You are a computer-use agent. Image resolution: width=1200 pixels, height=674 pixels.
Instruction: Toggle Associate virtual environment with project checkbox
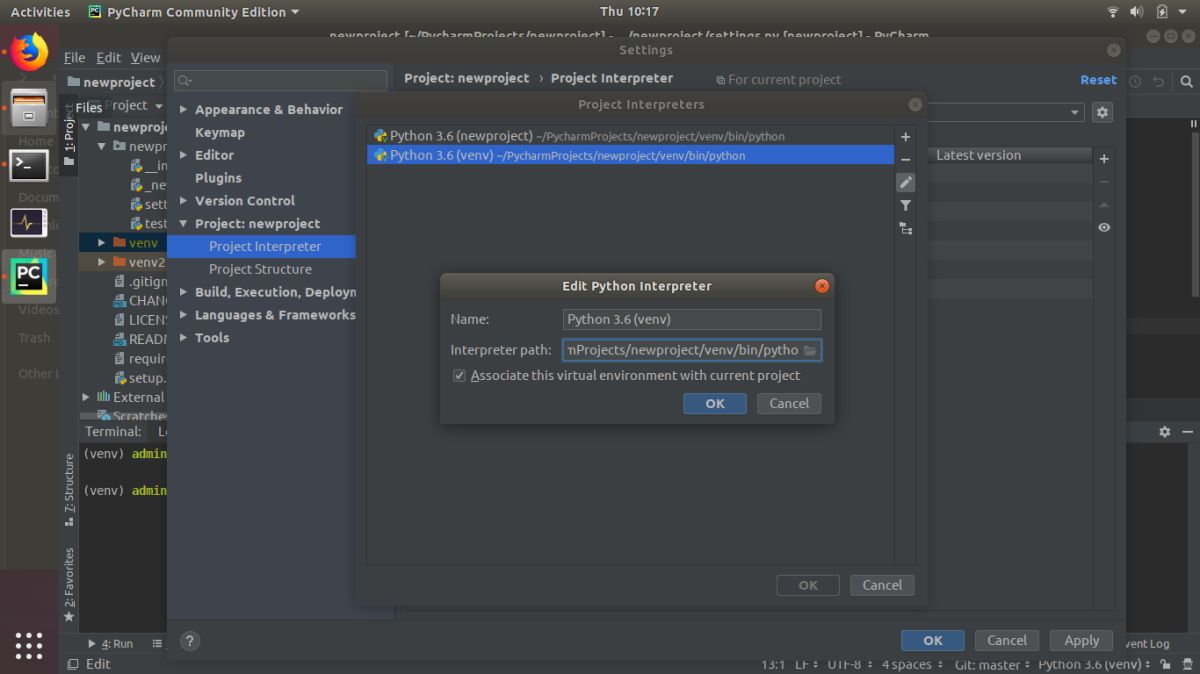(459, 376)
